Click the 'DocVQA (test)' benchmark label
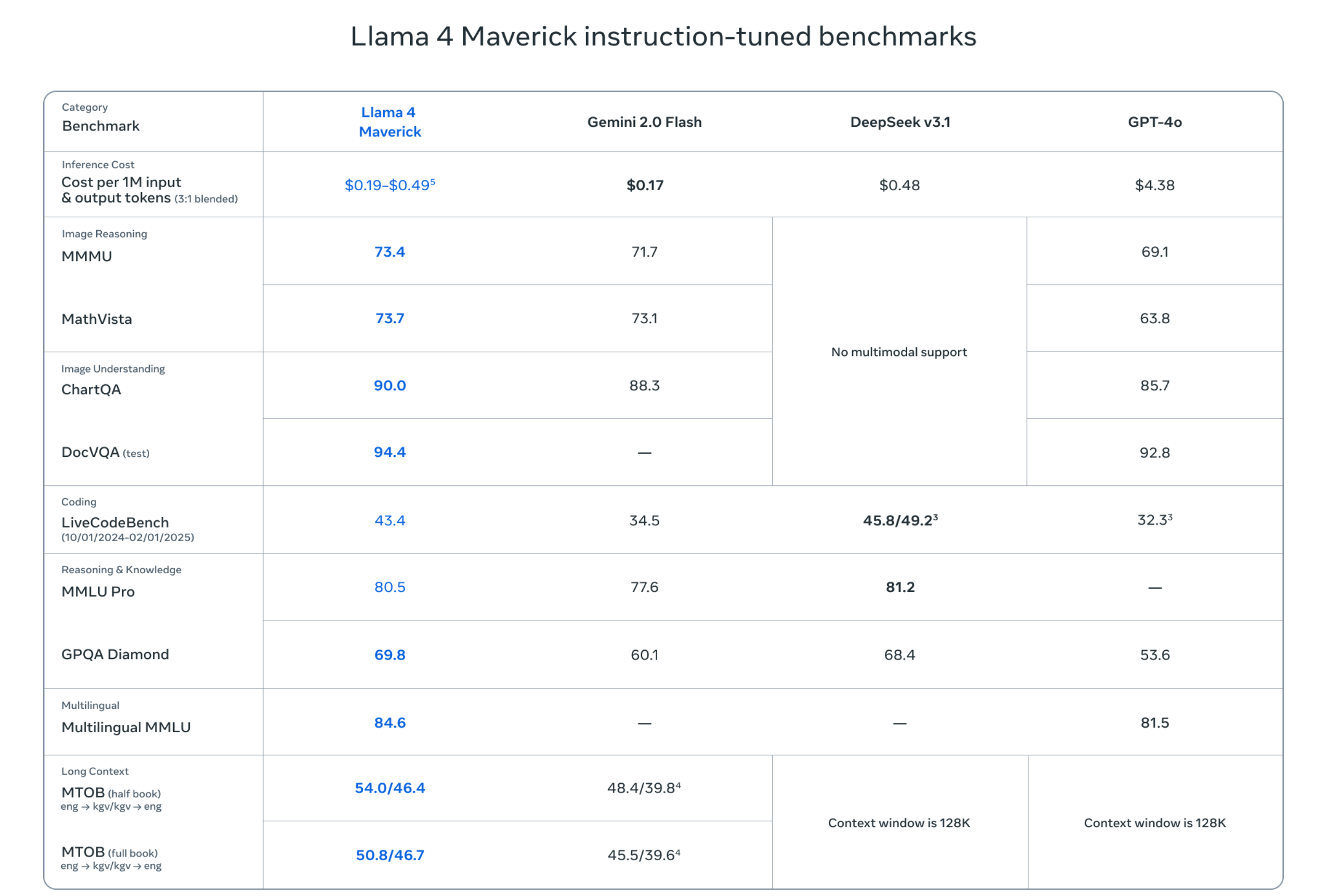This screenshot has width=1329, height=896. point(105,453)
